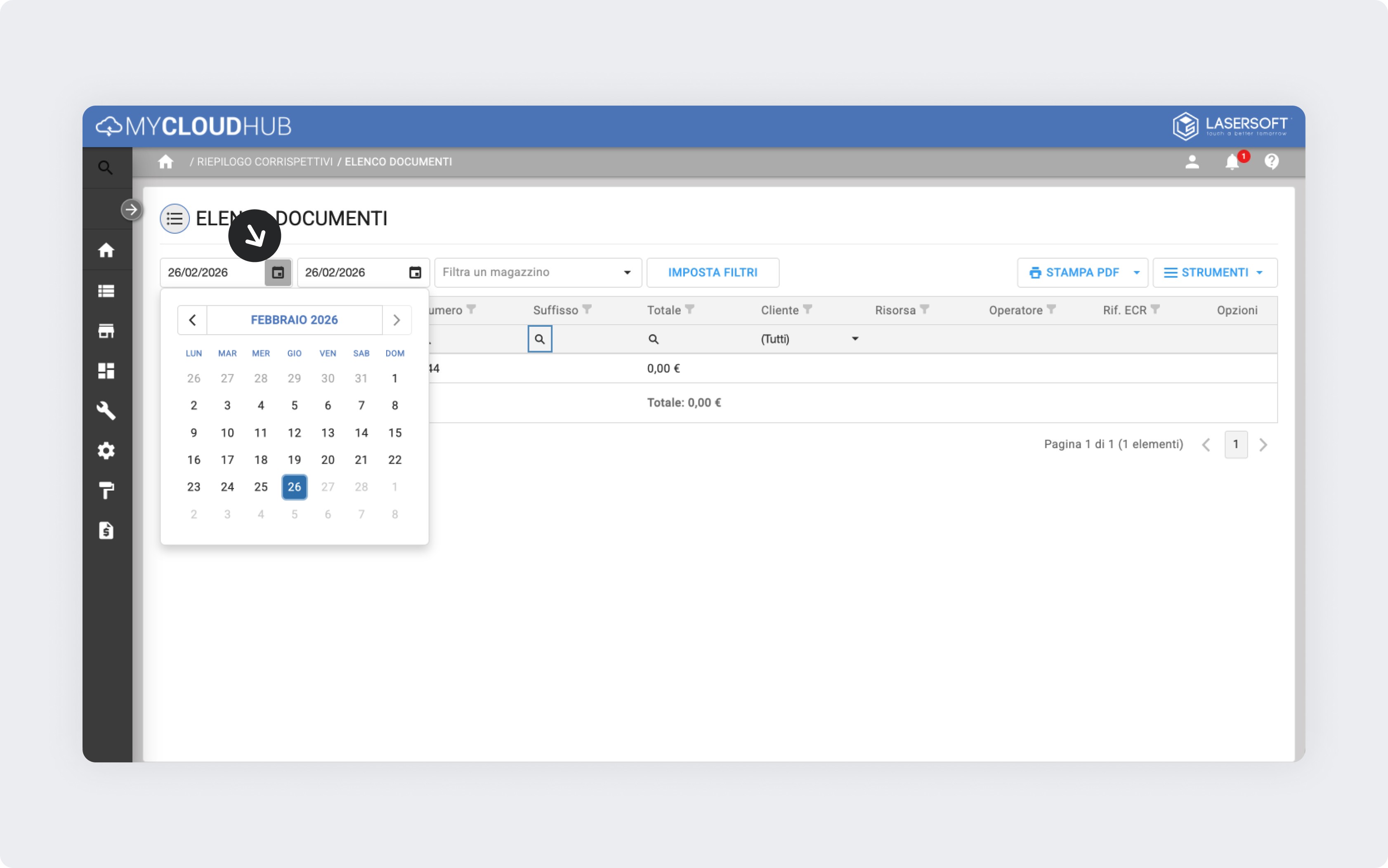
Task: Open the STAMPA PDF dropdown arrow
Action: tap(1137, 273)
